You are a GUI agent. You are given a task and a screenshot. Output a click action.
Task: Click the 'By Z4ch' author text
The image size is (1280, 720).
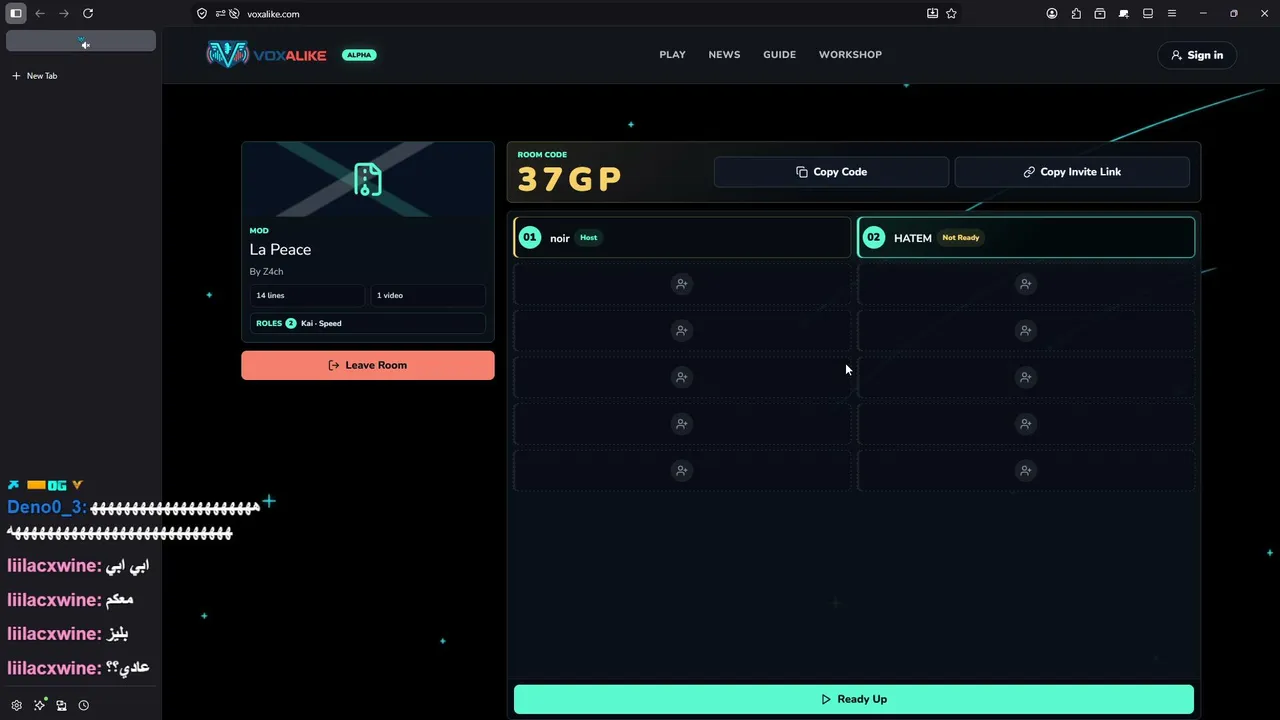pyautogui.click(x=266, y=272)
